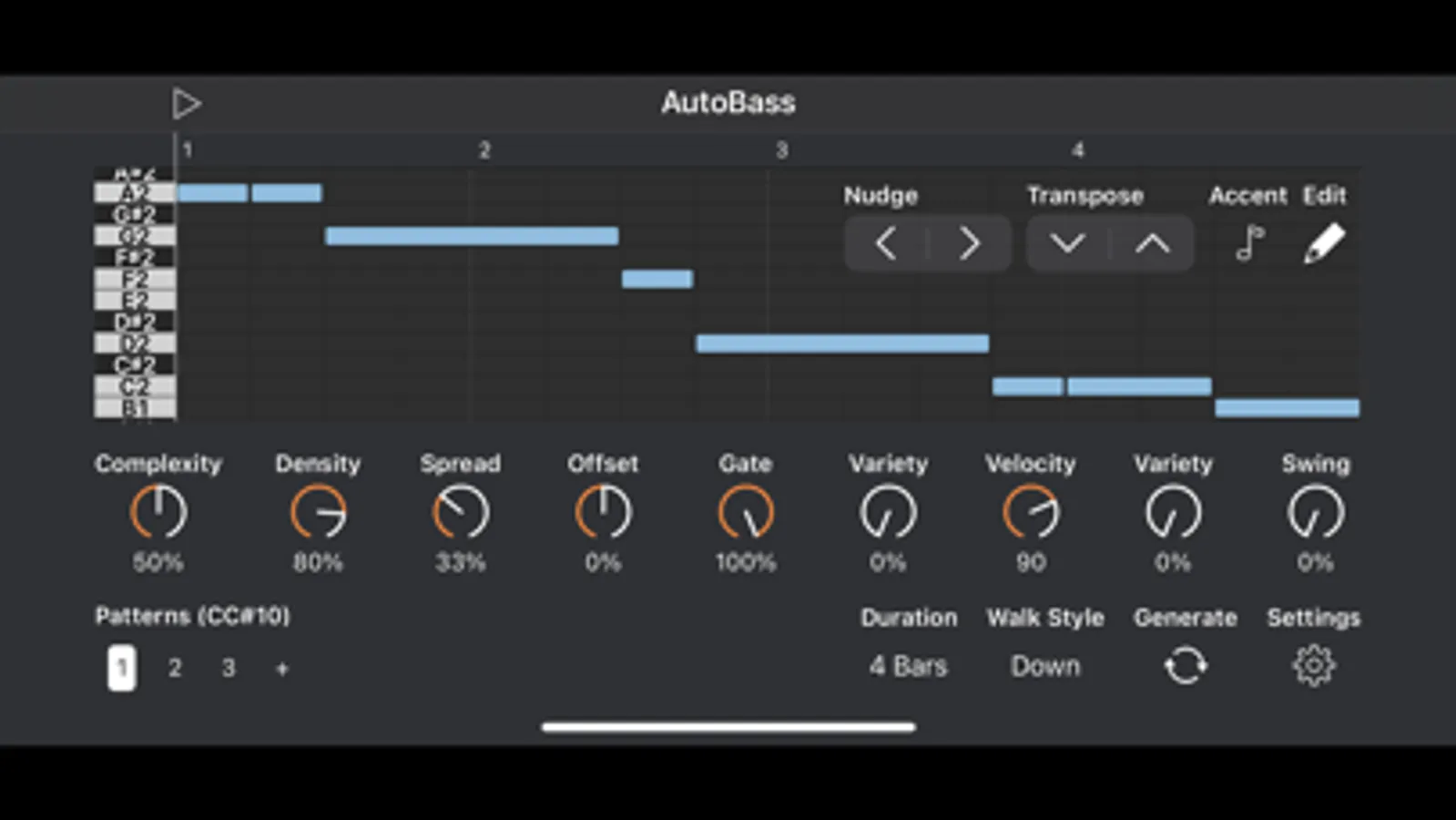The image size is (1456, 820).
Task: Click the 50% Complexity value
Action: [158, 562]
